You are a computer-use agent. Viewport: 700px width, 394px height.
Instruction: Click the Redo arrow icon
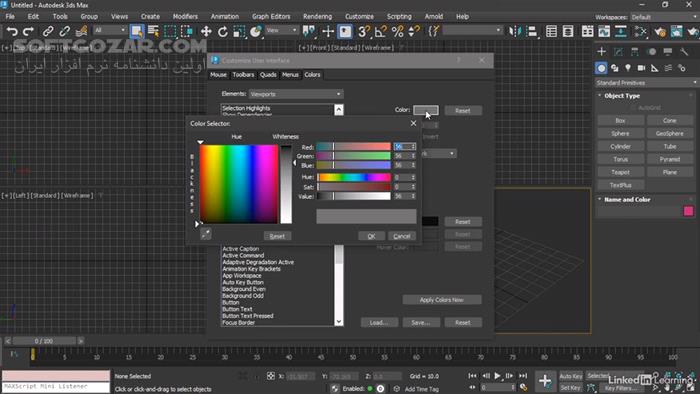point(29,31)
